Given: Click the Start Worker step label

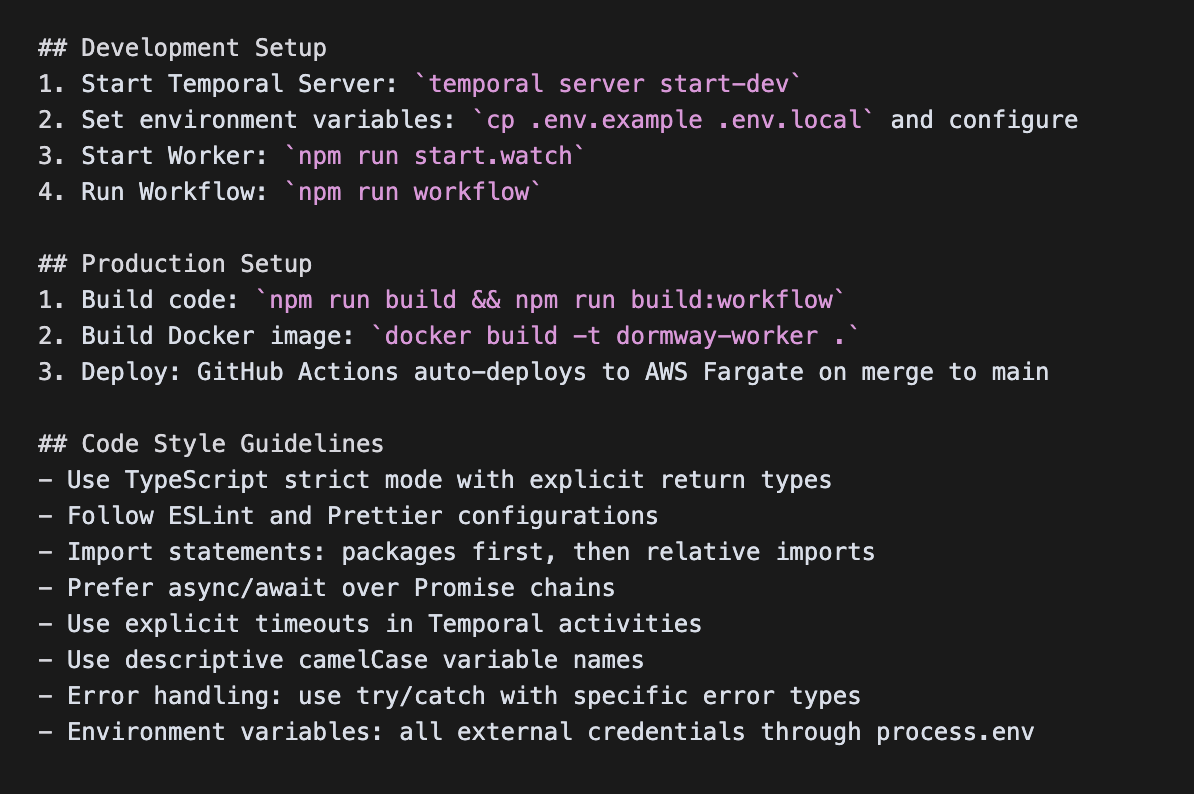Looking at the screenshot, I should pyautogui.click(x=153, y=156).
